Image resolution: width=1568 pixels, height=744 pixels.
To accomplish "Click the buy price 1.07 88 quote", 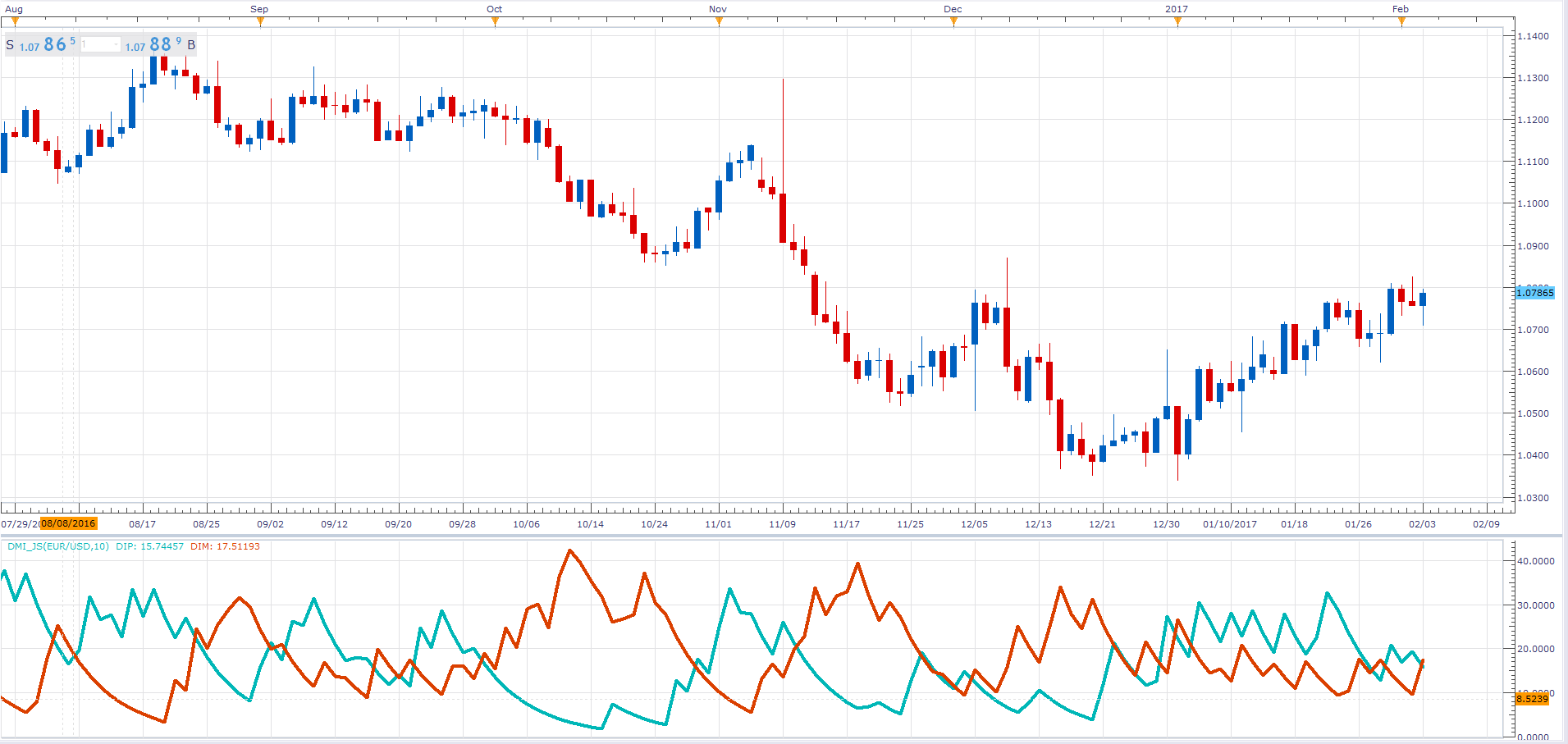I will coord(153,44).
